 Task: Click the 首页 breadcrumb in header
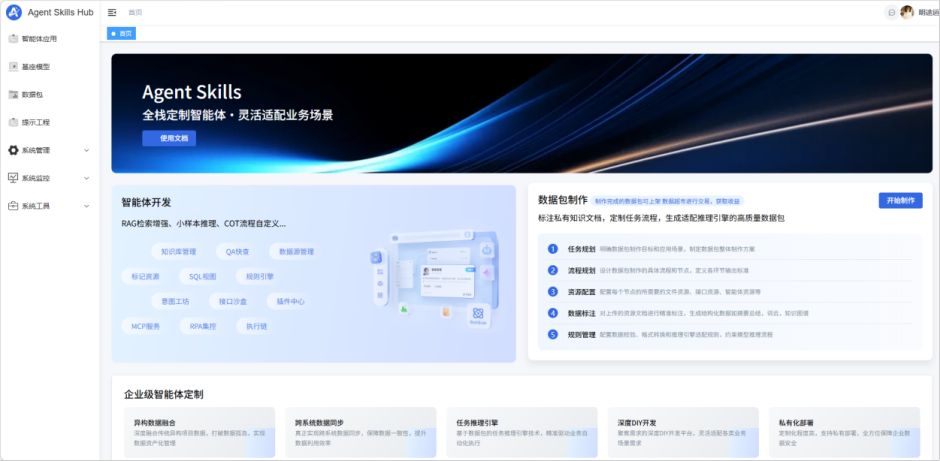pyautogui.click(x=135, y=12)
